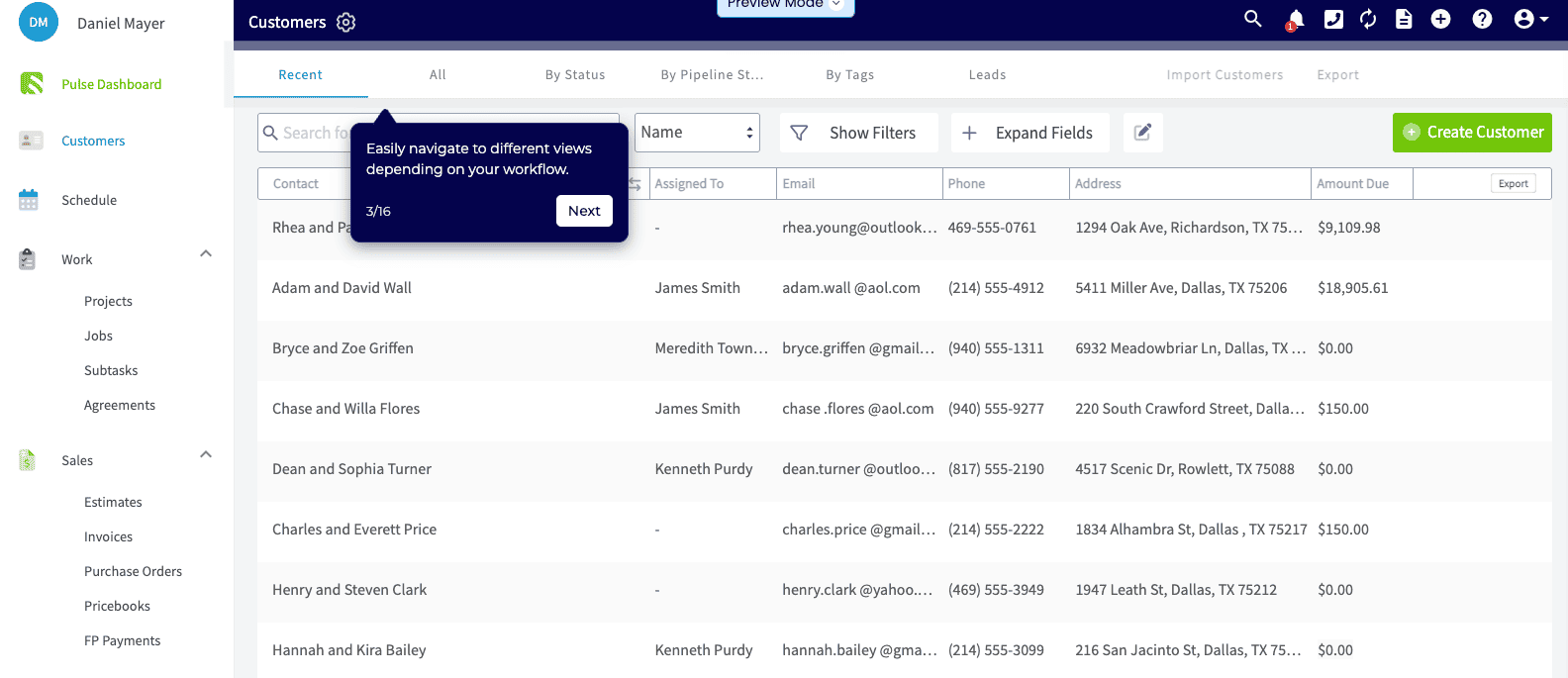Screen dimensions: 1568x678
Task: Open Chase and Willa Flores customer
Action: (x=345, y=409)
